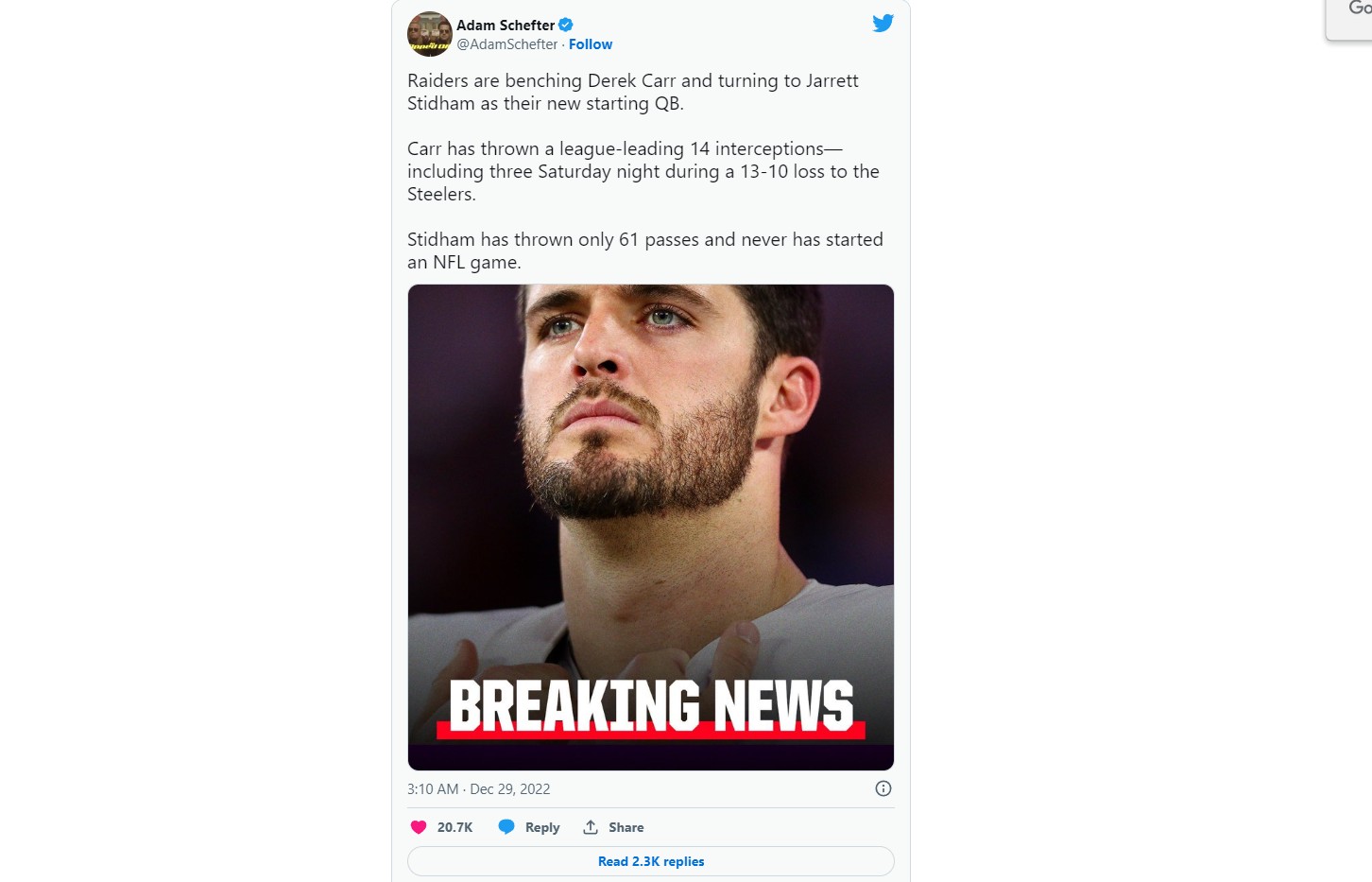Click the Adam Schefter display name
This screenshot has height=882, width=1372.
click(506, 25)
